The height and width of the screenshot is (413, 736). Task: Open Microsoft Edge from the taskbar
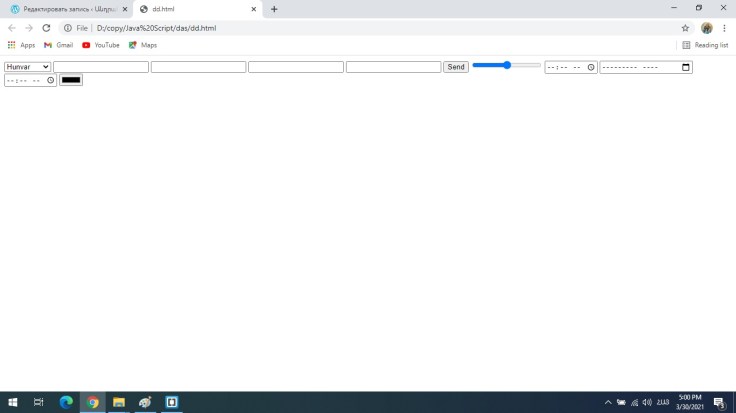click(66, 402)
